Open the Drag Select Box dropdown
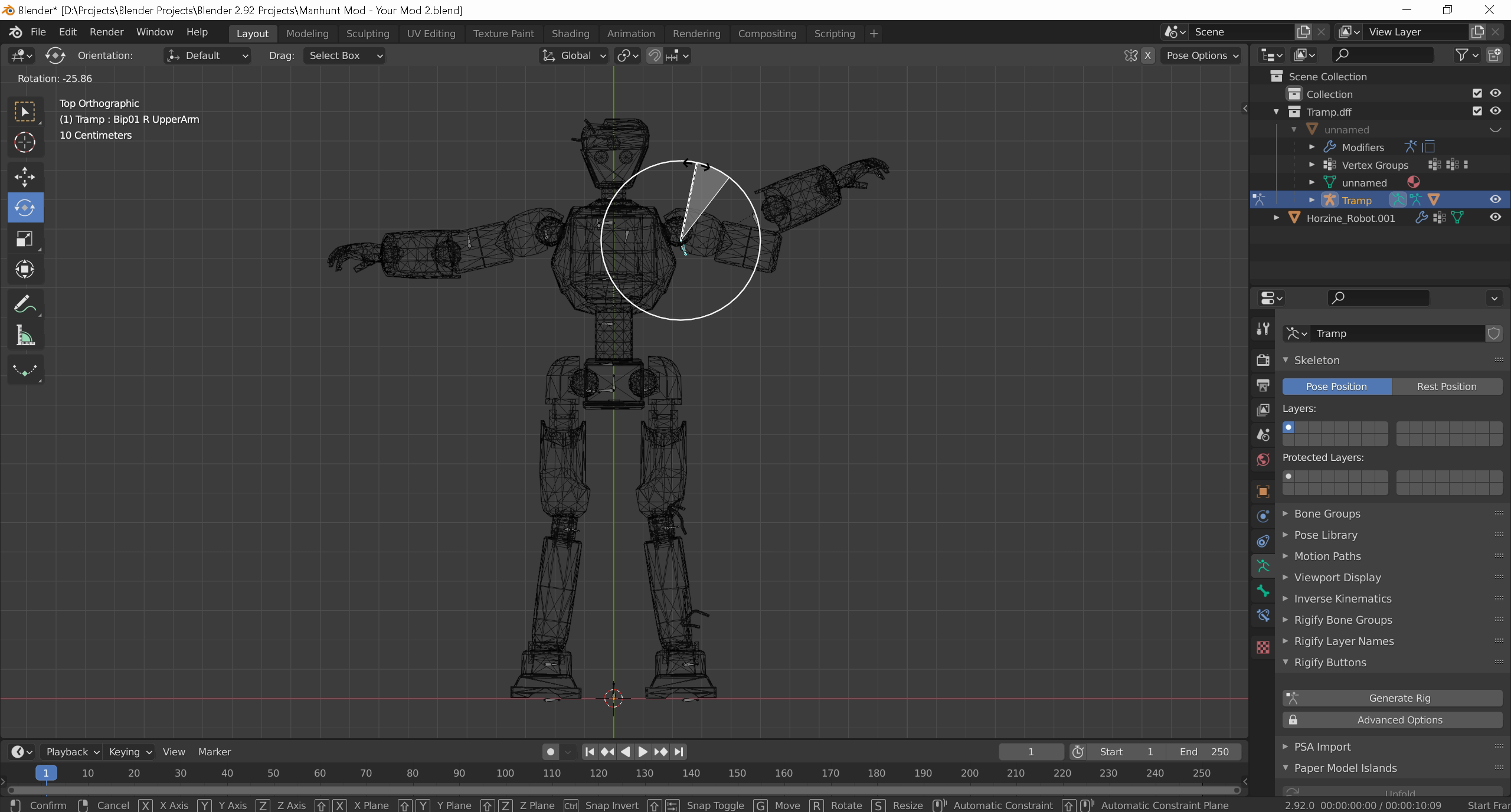The width and height of the screenshot is (1511, 812). point(345,55)
